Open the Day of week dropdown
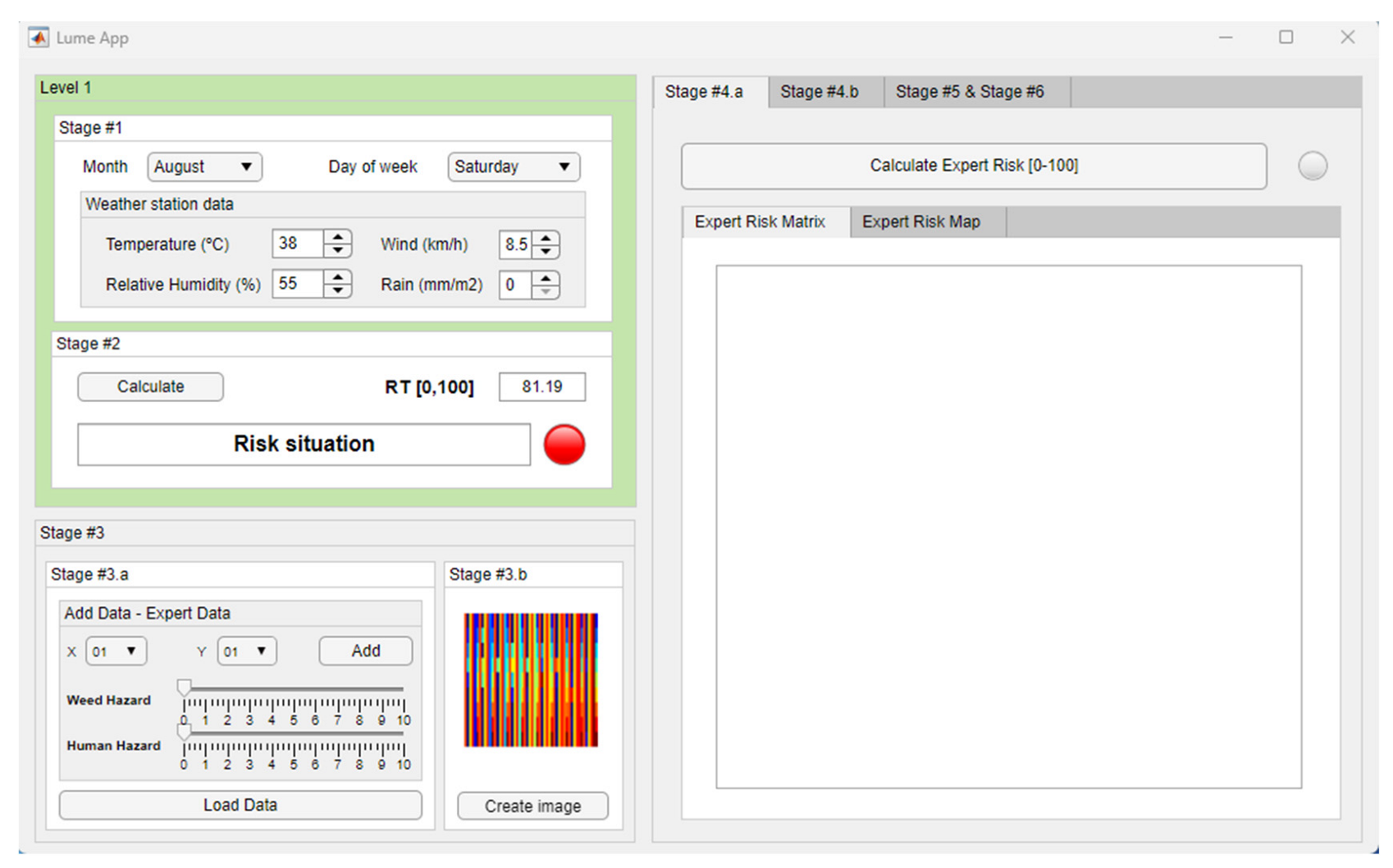Viewport: 1393px width, 868px height. coord(513,167)
